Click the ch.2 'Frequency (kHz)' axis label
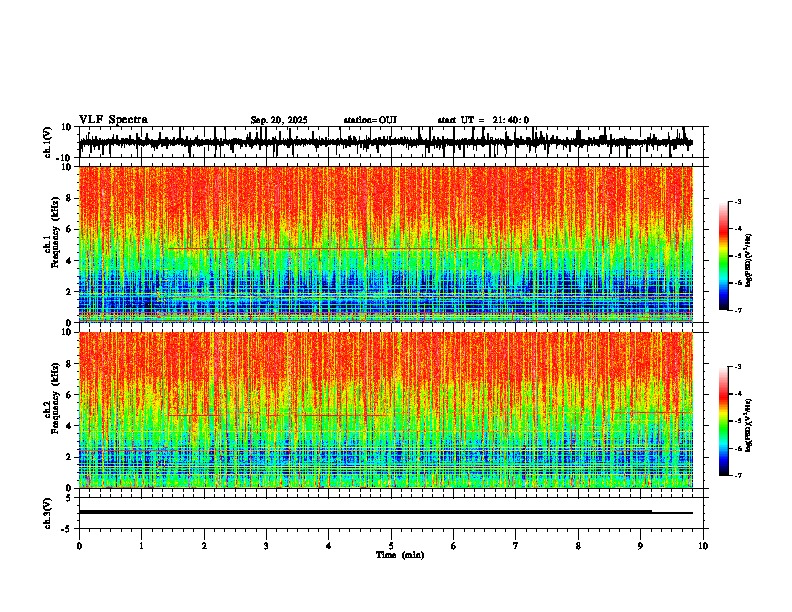Viewport: 792px width, 612px height. coord(55,398)
